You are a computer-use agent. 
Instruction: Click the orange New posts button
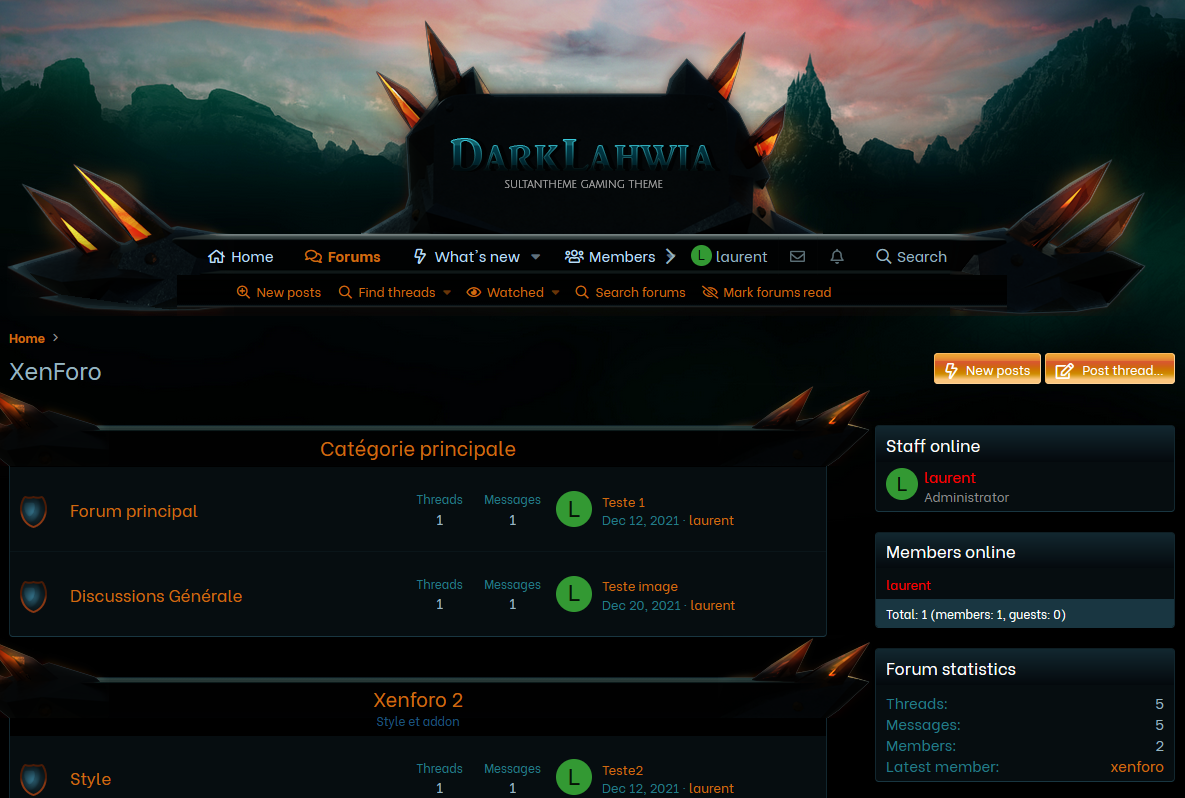[x=987, y=370]
